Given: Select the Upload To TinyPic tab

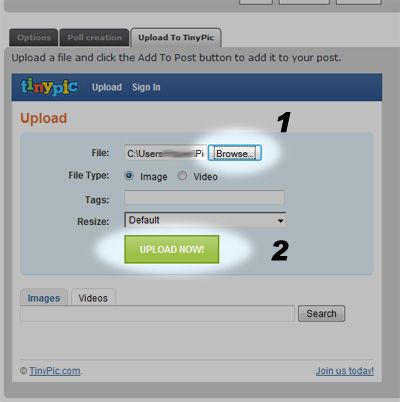Looking at the screenshot, I should 176,38.
